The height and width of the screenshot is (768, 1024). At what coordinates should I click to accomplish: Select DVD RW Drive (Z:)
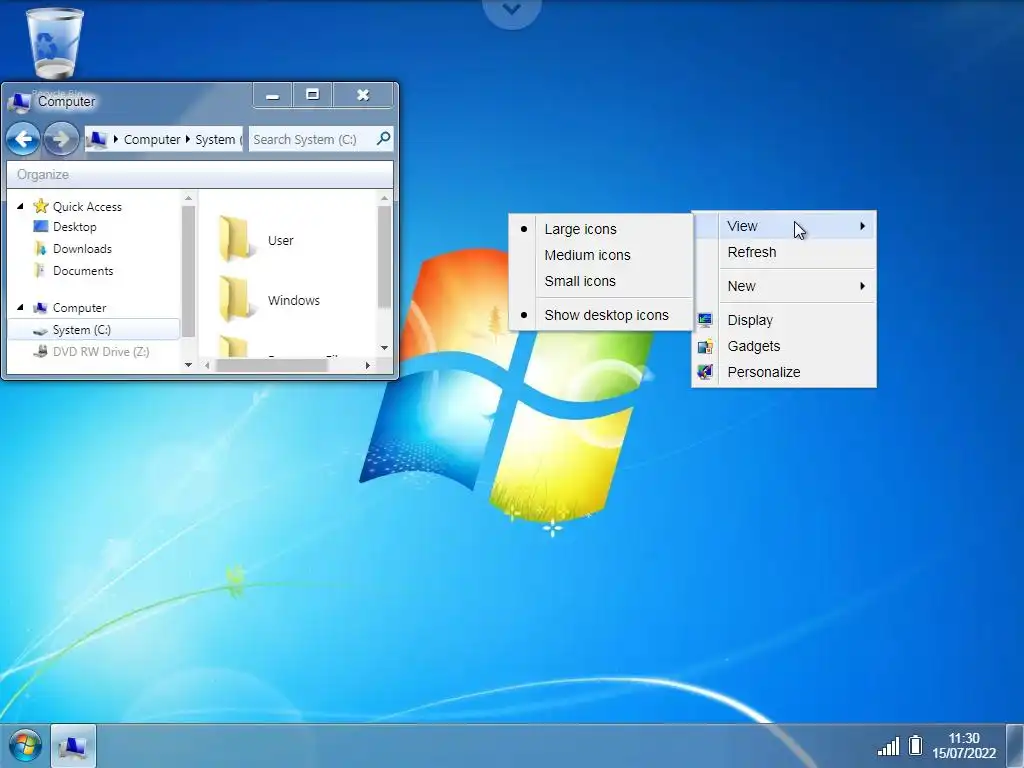click(101, 351)
